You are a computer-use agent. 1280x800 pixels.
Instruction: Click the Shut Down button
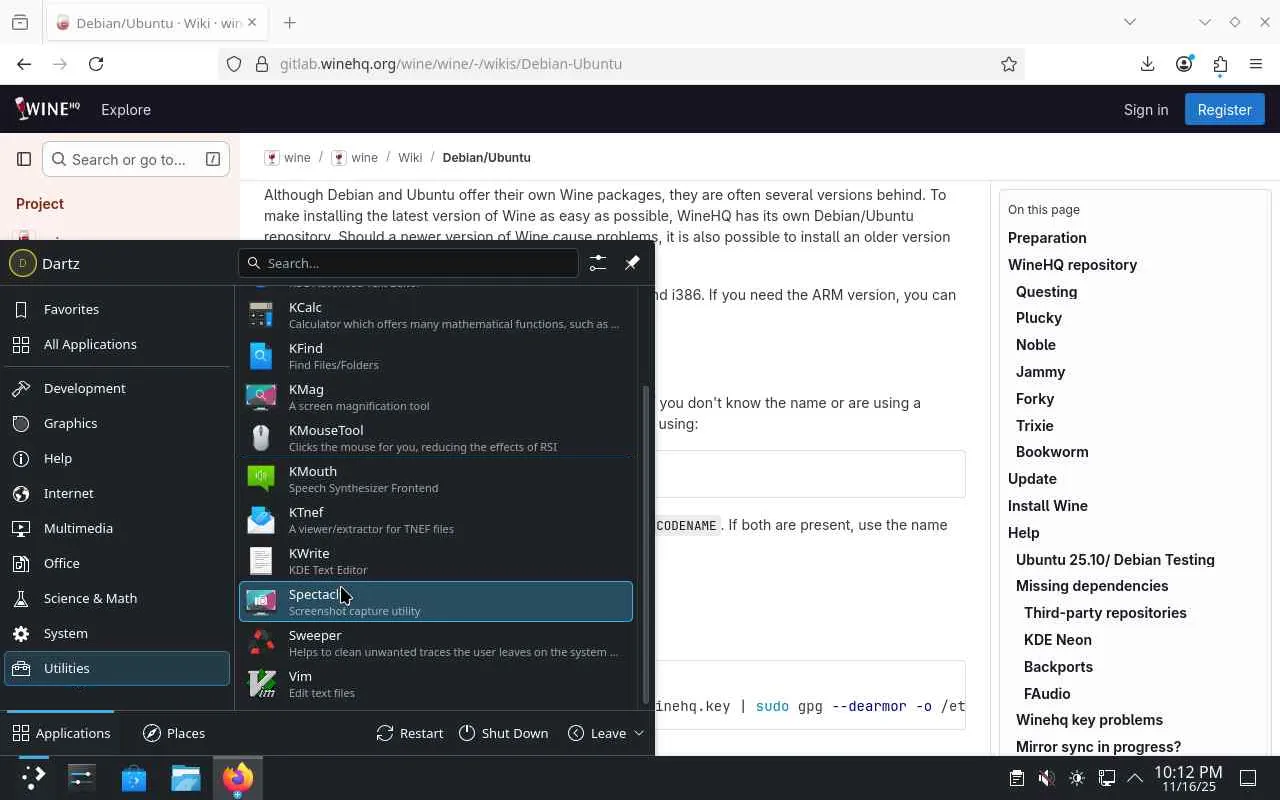tap(504, 733)
